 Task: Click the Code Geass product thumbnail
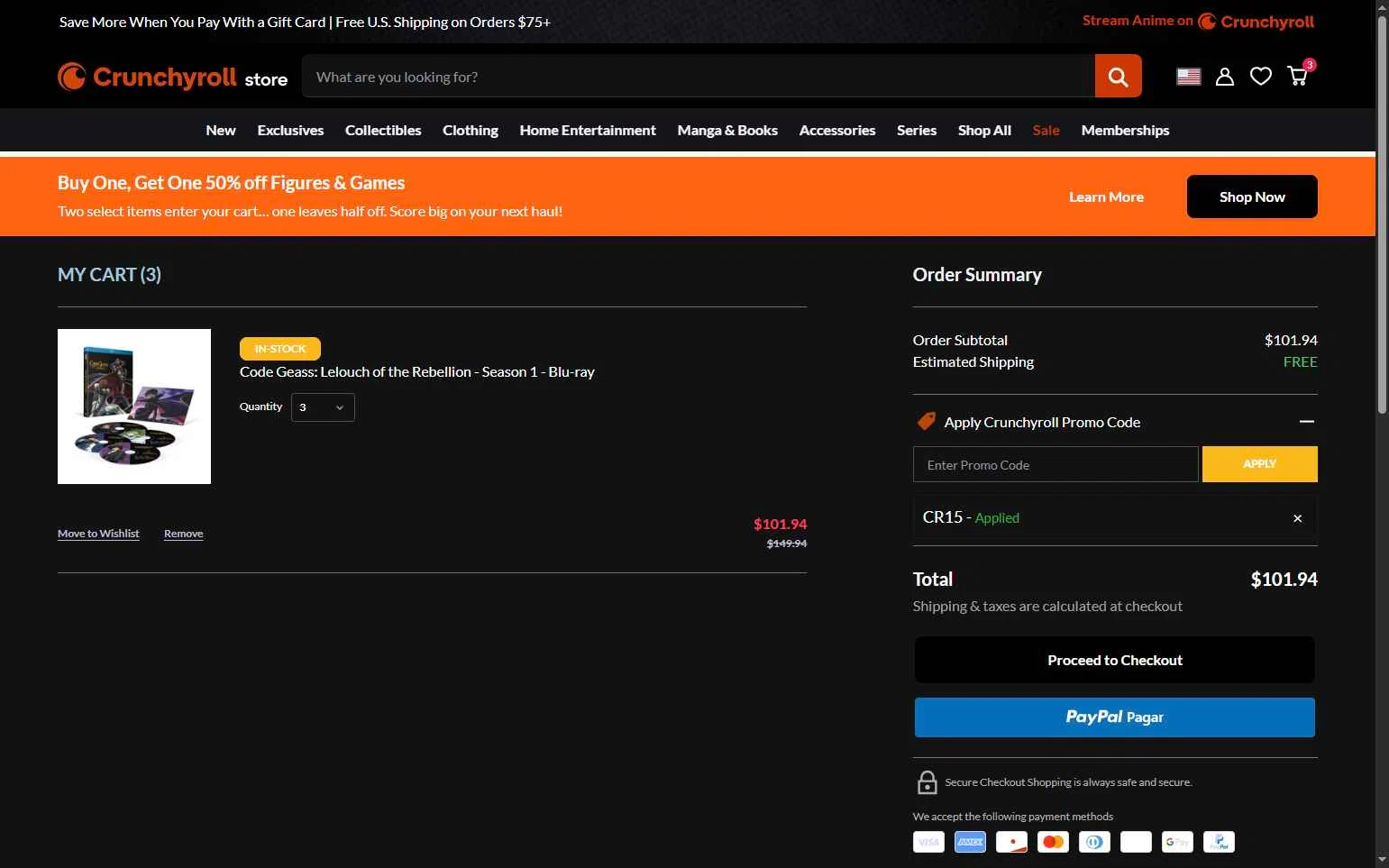[x=134, y=407]
